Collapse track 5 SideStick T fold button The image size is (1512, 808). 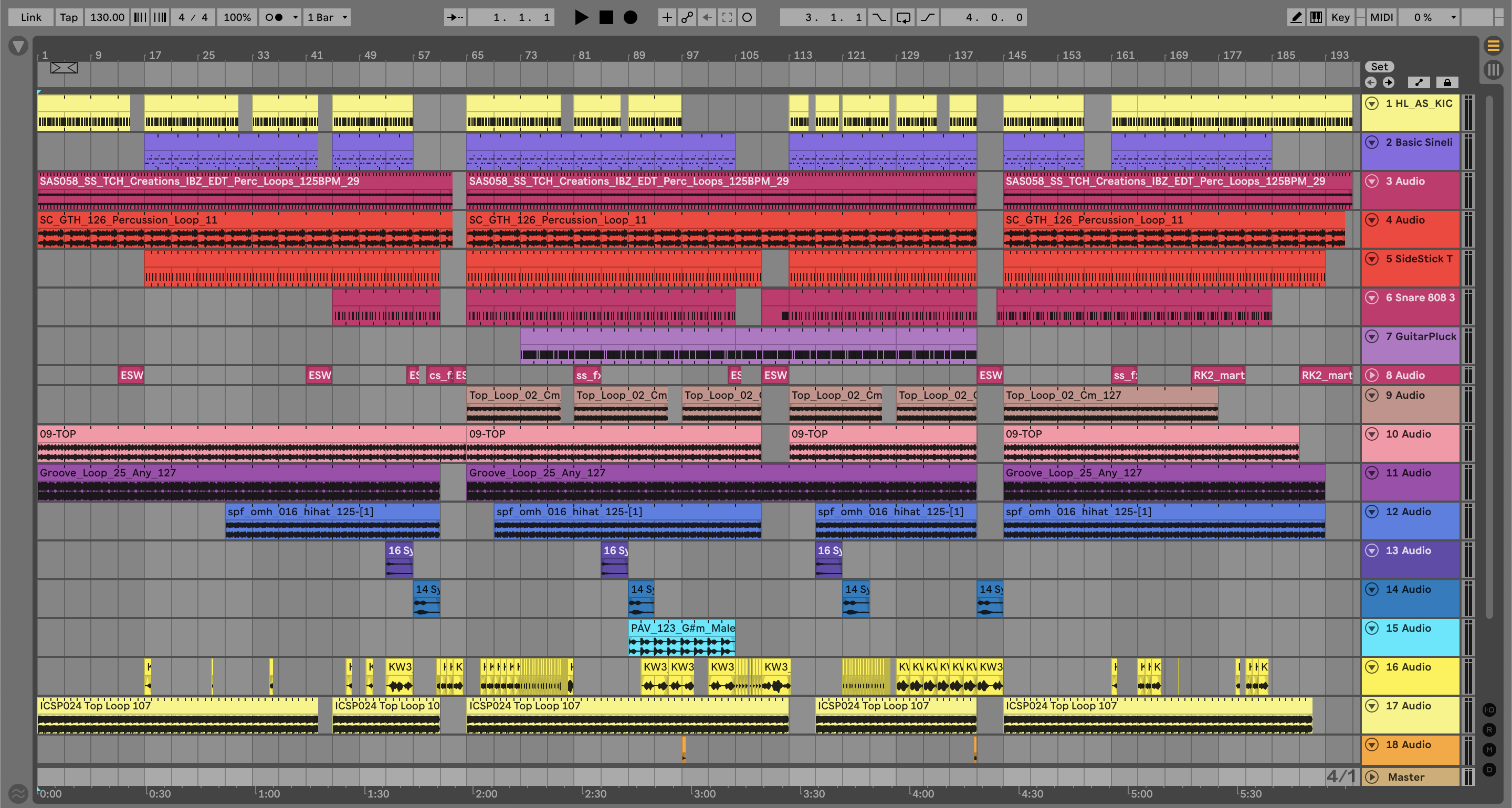tap(1372, 259)
